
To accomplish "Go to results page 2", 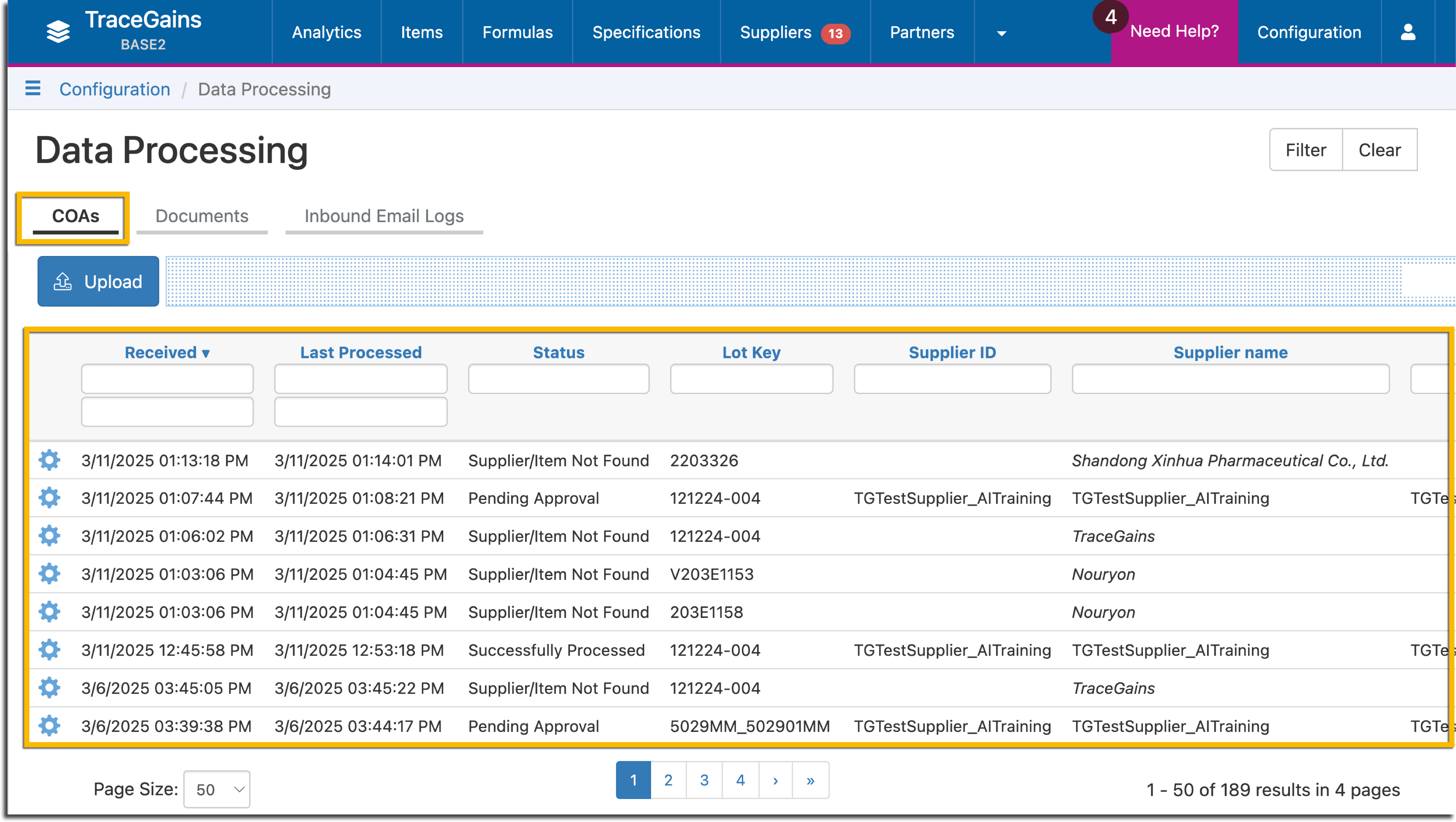I will pos(668,780).
